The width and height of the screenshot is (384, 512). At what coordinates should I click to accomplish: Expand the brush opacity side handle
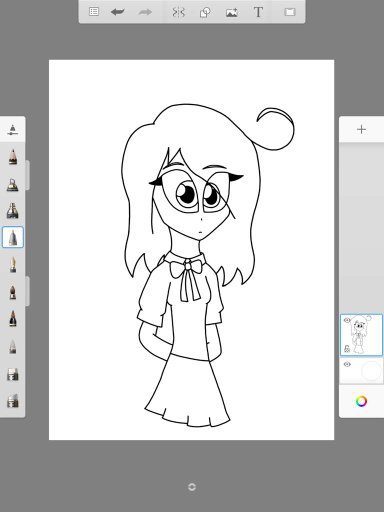coord(27,291)
